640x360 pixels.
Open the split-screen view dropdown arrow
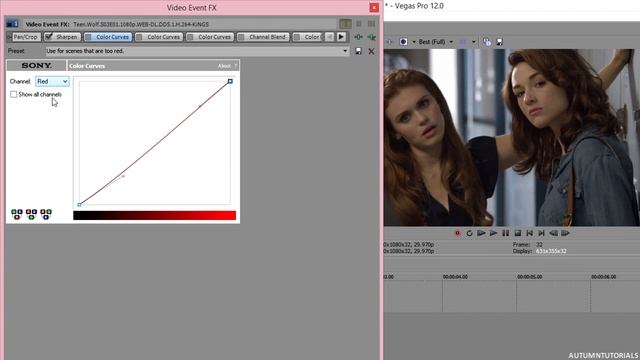(x=414, y=42)
